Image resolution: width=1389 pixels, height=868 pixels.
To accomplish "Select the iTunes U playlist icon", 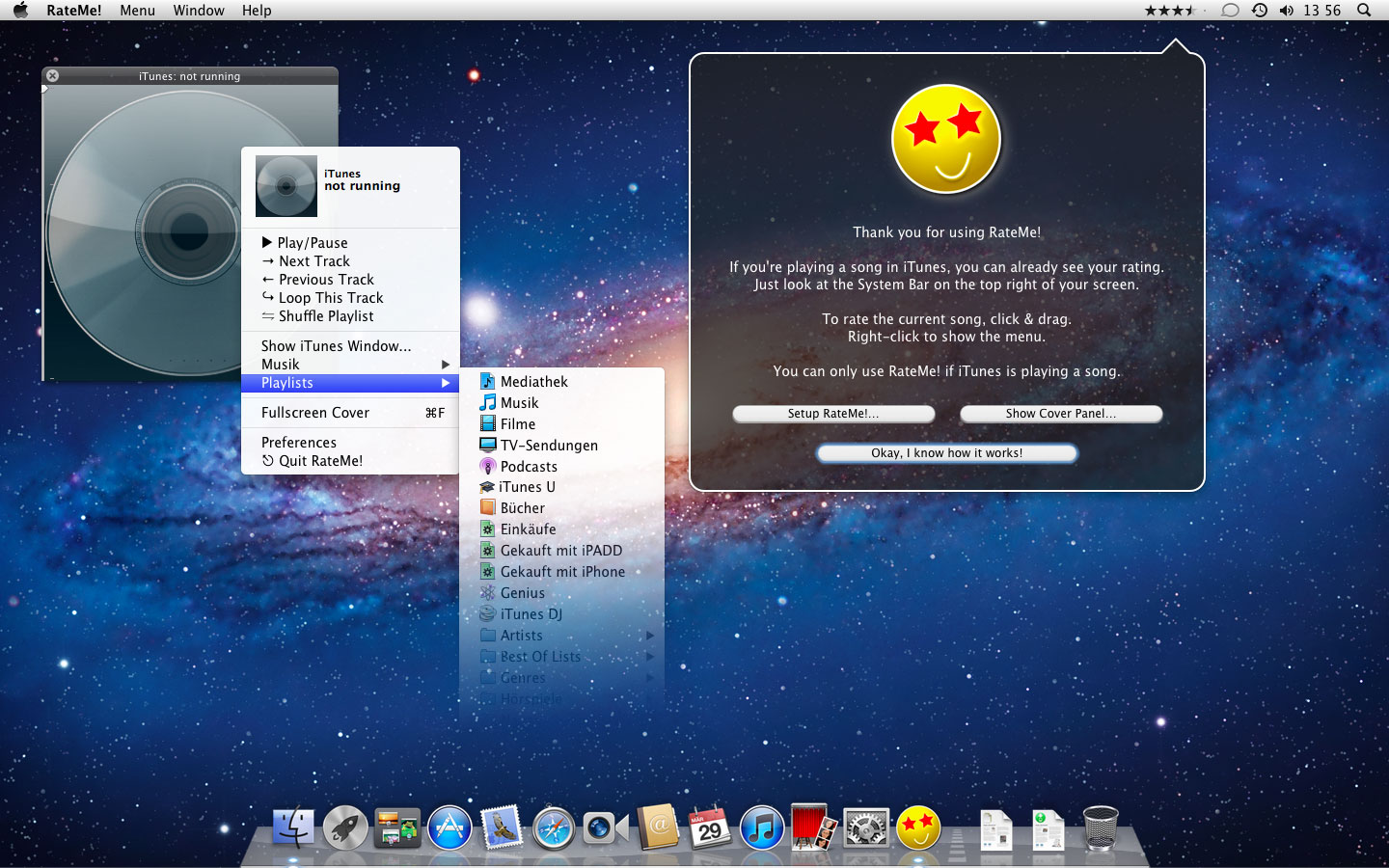I will tap(487, 487).
